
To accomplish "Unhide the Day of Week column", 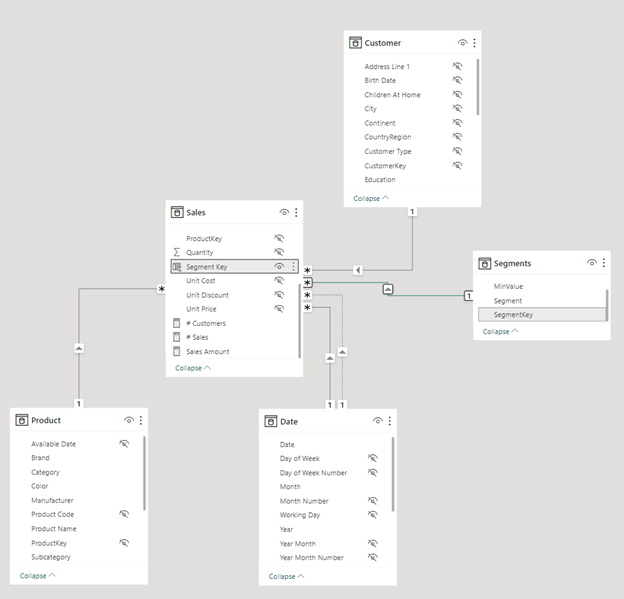I will [372, 458].
